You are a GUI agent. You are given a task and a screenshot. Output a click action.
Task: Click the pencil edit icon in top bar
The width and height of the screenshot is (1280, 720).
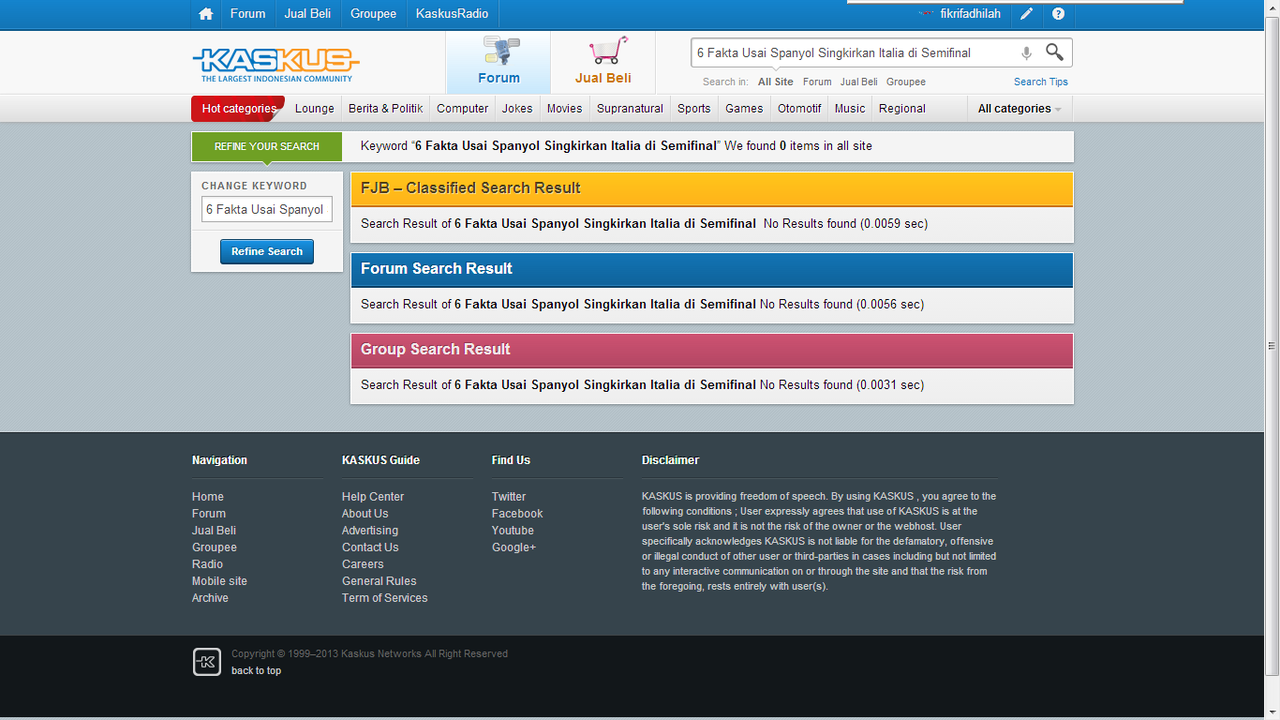coord(1027,14)
